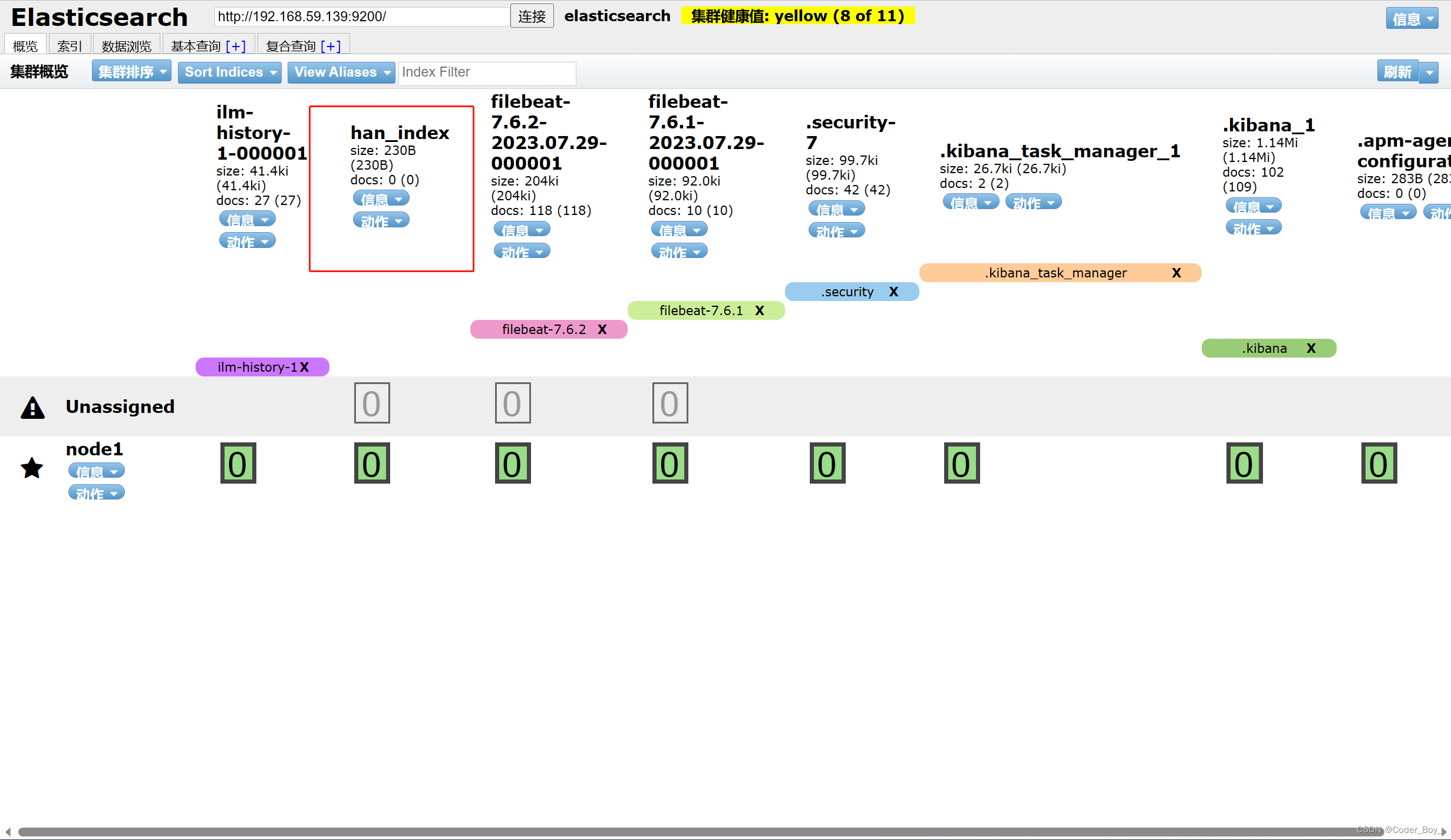Select node1 primary shard of han_index
This screenshot has height=840, width=1451.
click(372, 464)
